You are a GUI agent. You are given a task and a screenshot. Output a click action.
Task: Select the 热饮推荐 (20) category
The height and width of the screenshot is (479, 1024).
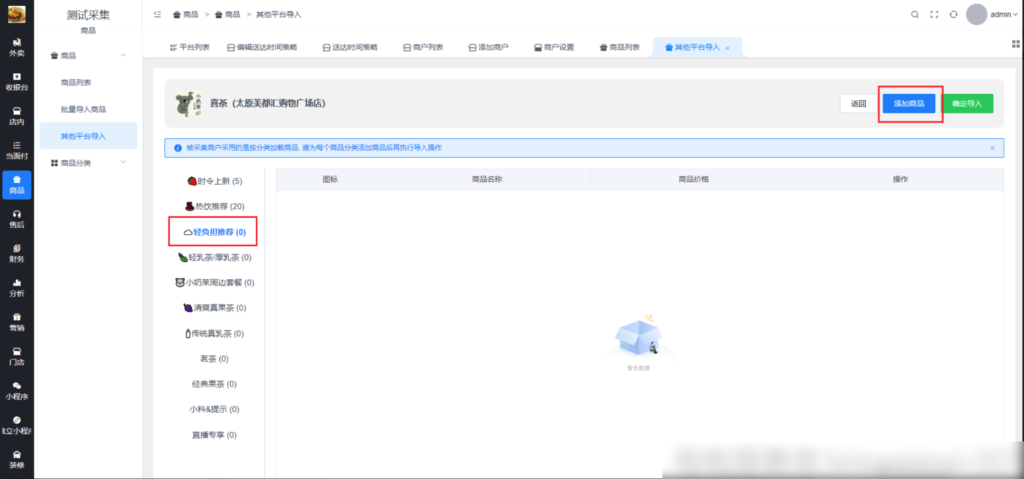[x=214, y=206]
